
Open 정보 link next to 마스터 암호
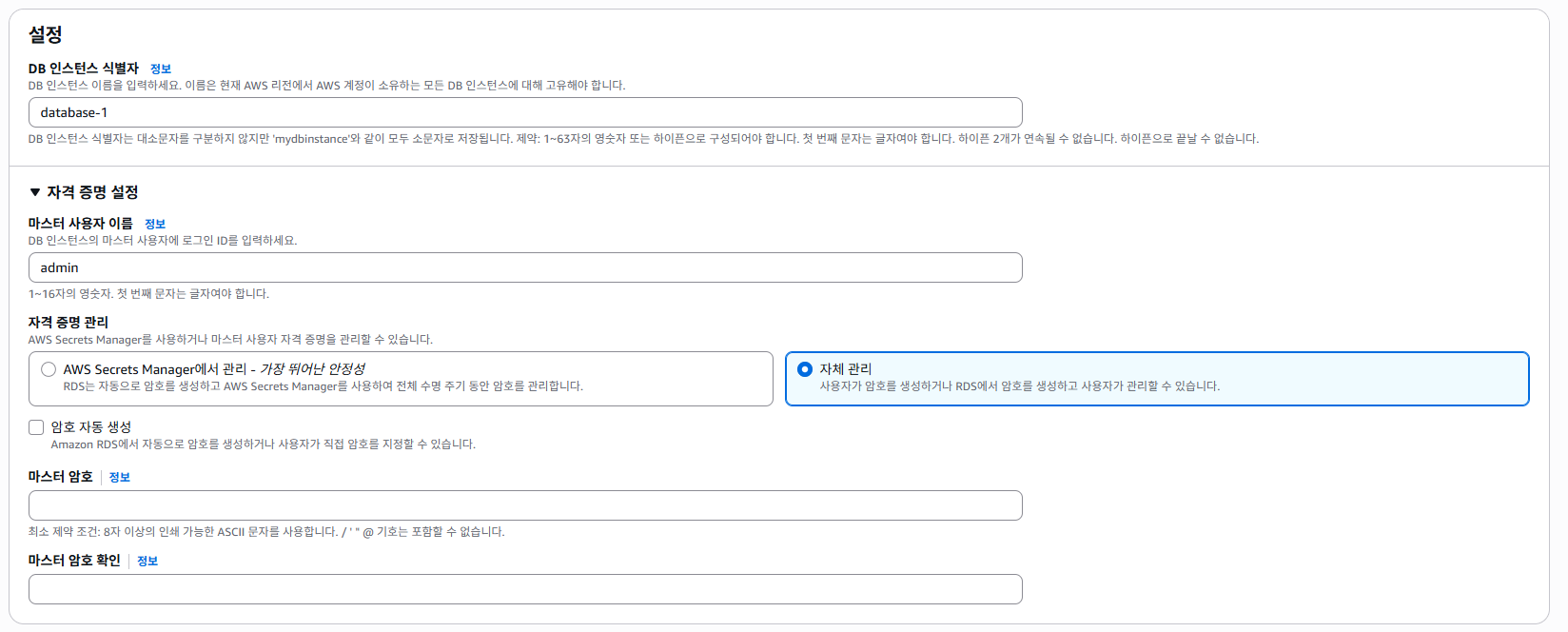(x=120, y=477)
